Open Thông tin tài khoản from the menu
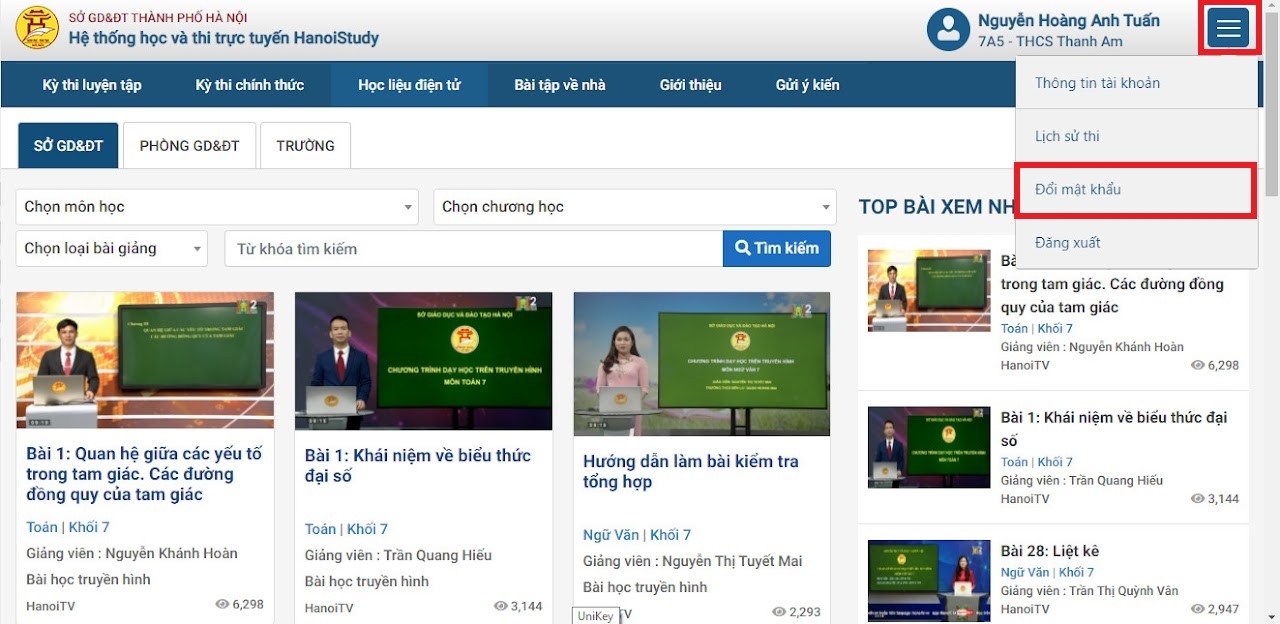 coord(1098,83)
